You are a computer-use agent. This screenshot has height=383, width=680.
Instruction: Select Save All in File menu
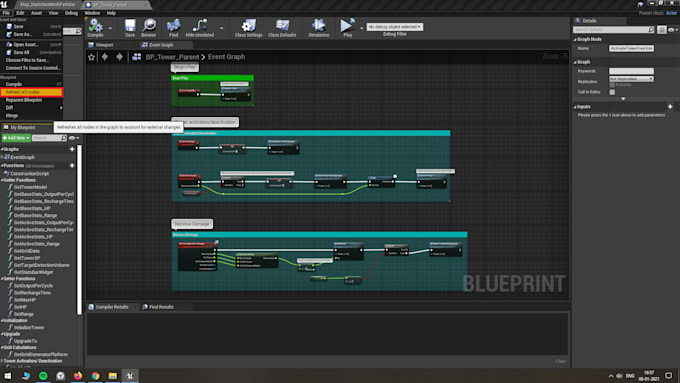32,52
